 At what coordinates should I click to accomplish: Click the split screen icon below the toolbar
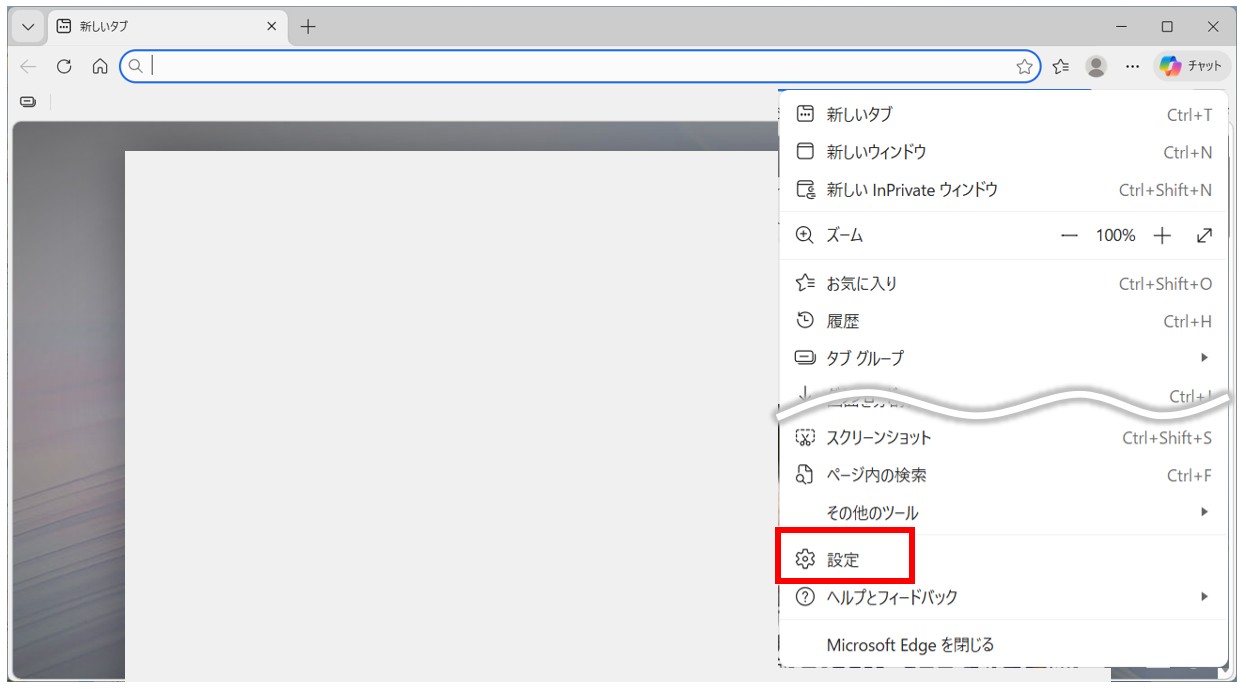point(27,101)
